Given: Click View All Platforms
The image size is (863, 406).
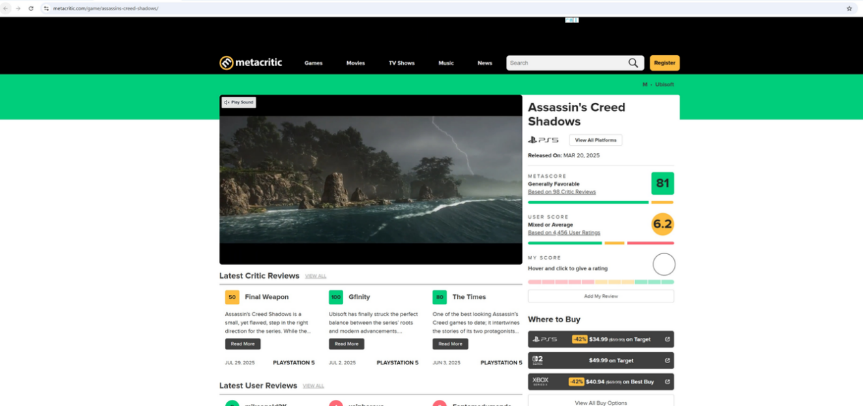Looking at the screenshot, I should pos(596,140).
